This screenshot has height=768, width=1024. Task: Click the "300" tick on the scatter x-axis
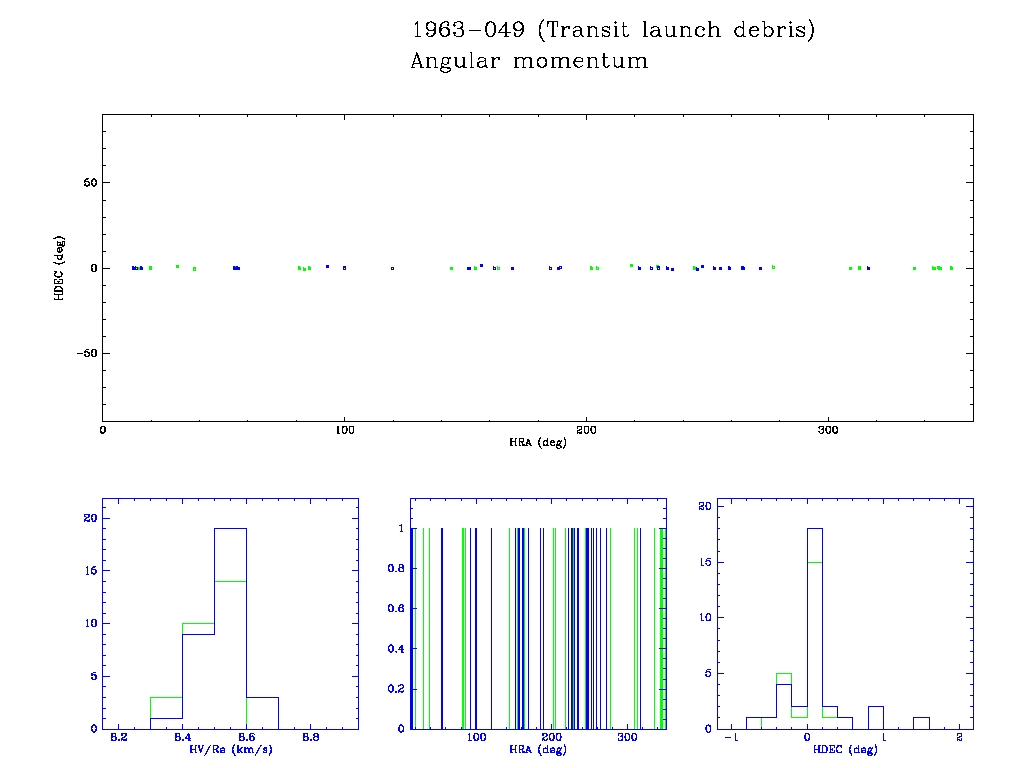(x=828, y=430)
